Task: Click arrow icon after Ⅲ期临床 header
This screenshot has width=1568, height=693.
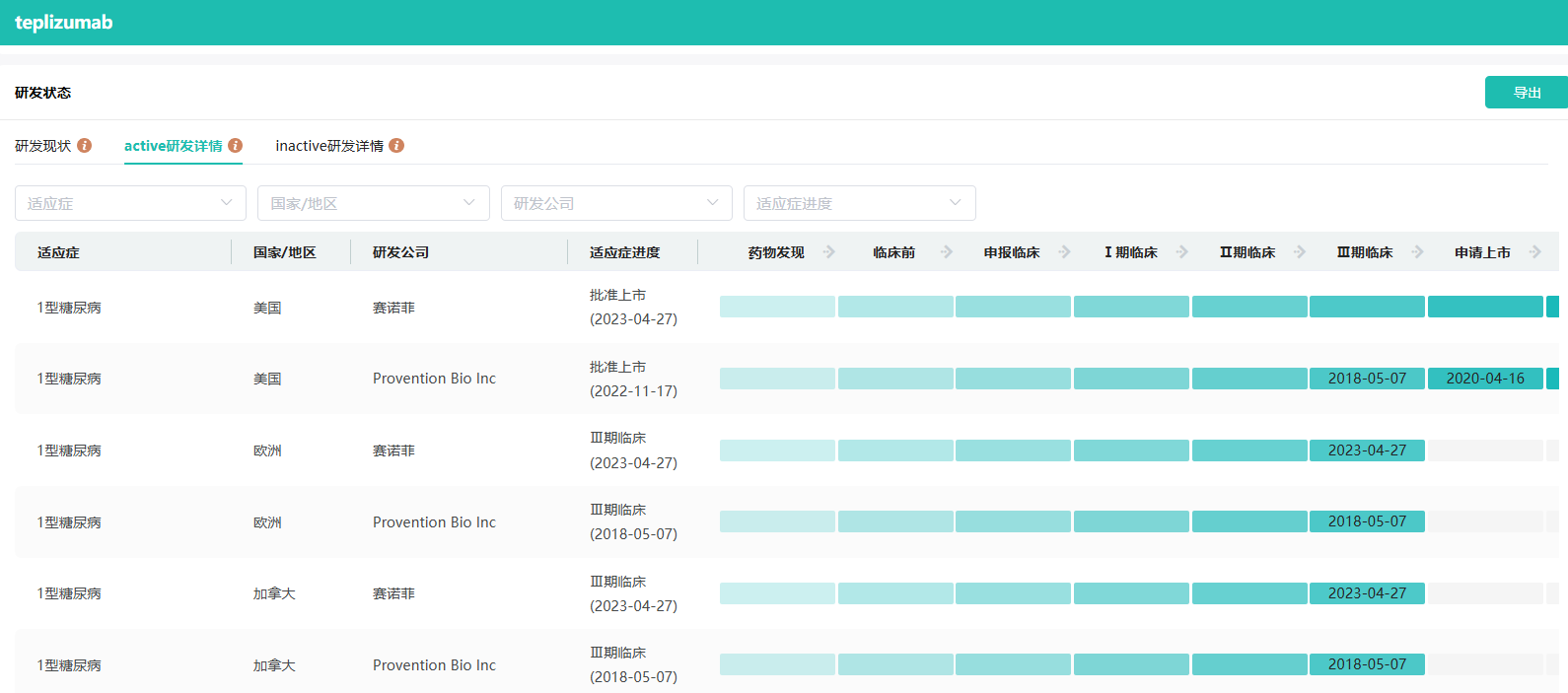Action: click(1417, 252)
